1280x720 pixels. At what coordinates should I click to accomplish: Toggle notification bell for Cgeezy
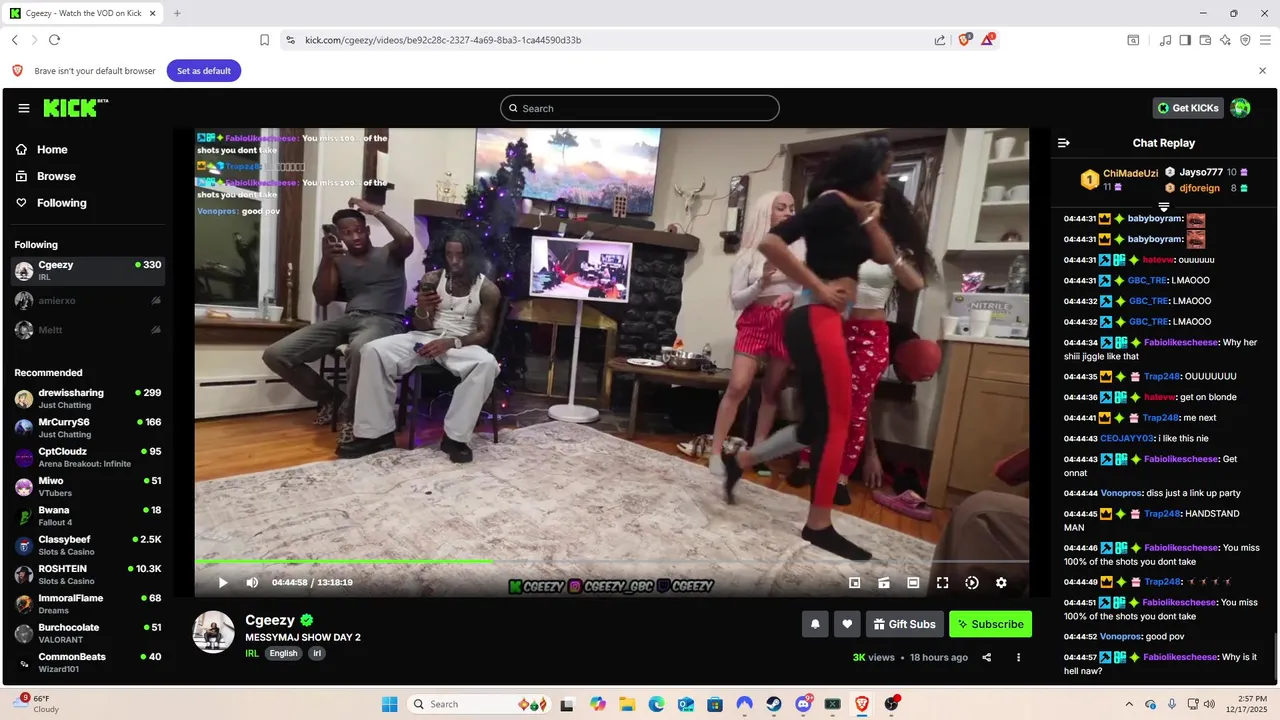pyautogui.click(x=815, y=624)
